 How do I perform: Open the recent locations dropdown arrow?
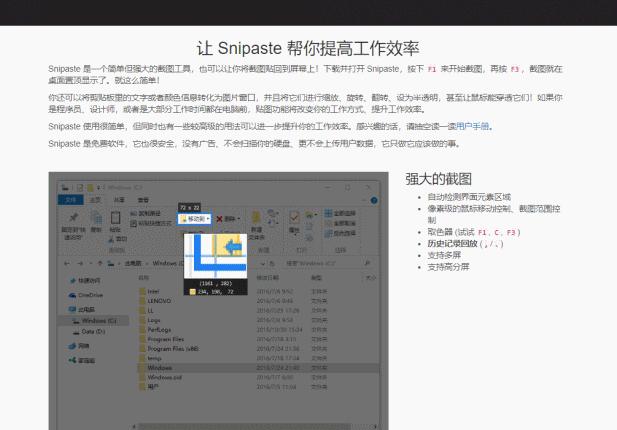tap(91, 263)
